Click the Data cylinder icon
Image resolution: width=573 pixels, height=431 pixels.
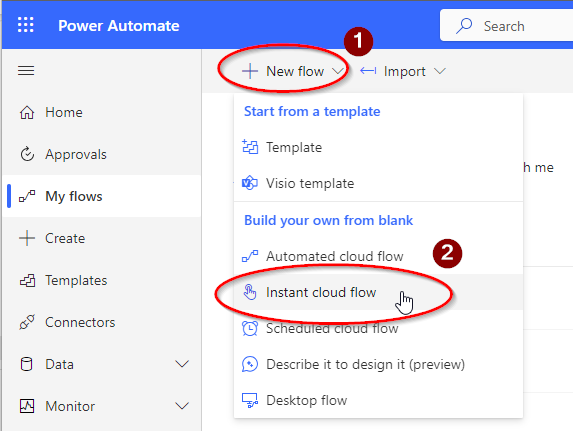(26, 364)
